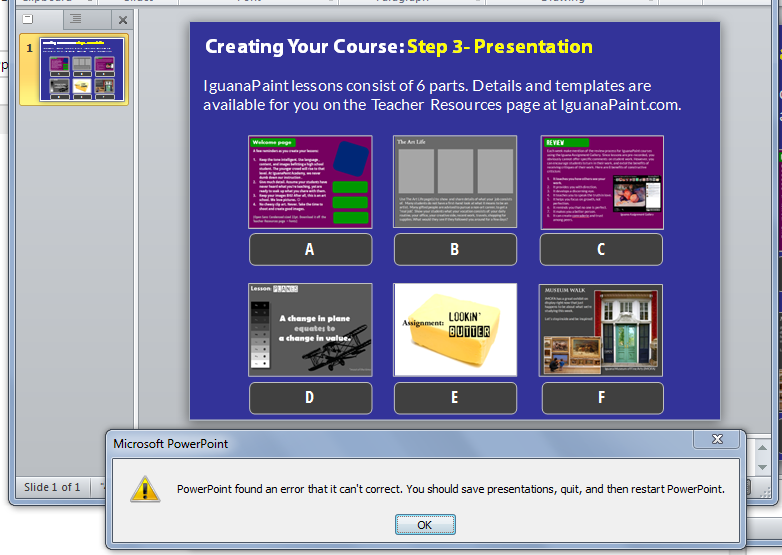Select the Lesson Planes airplane image
This screenshot has height=555, width=782.
point(310,330)
